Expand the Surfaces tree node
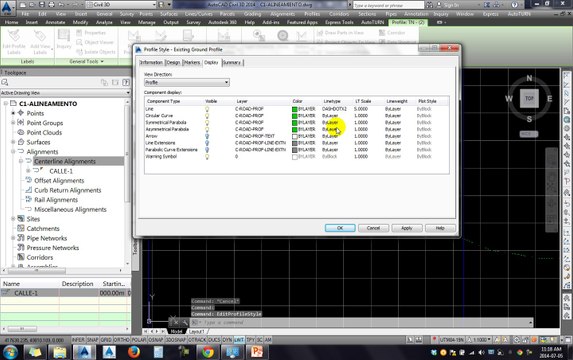This screenshot has height=360, width=573. [13, 142]
